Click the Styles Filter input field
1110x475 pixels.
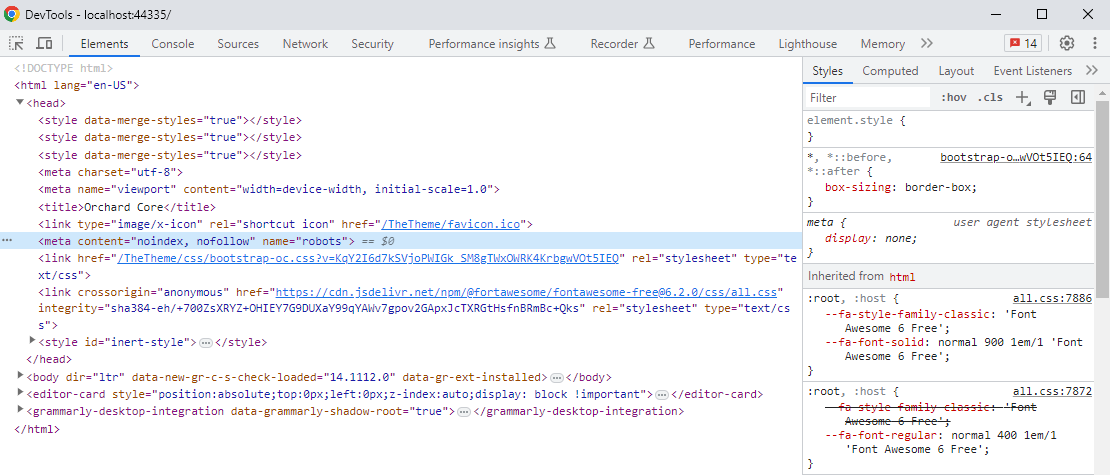pyautogui.click(x=867, y=98)
